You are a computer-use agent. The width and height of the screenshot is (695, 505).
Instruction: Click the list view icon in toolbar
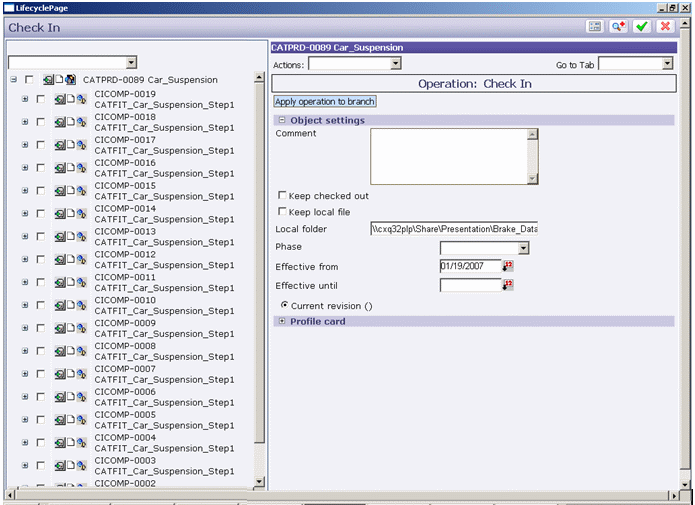tap(595, 27)
